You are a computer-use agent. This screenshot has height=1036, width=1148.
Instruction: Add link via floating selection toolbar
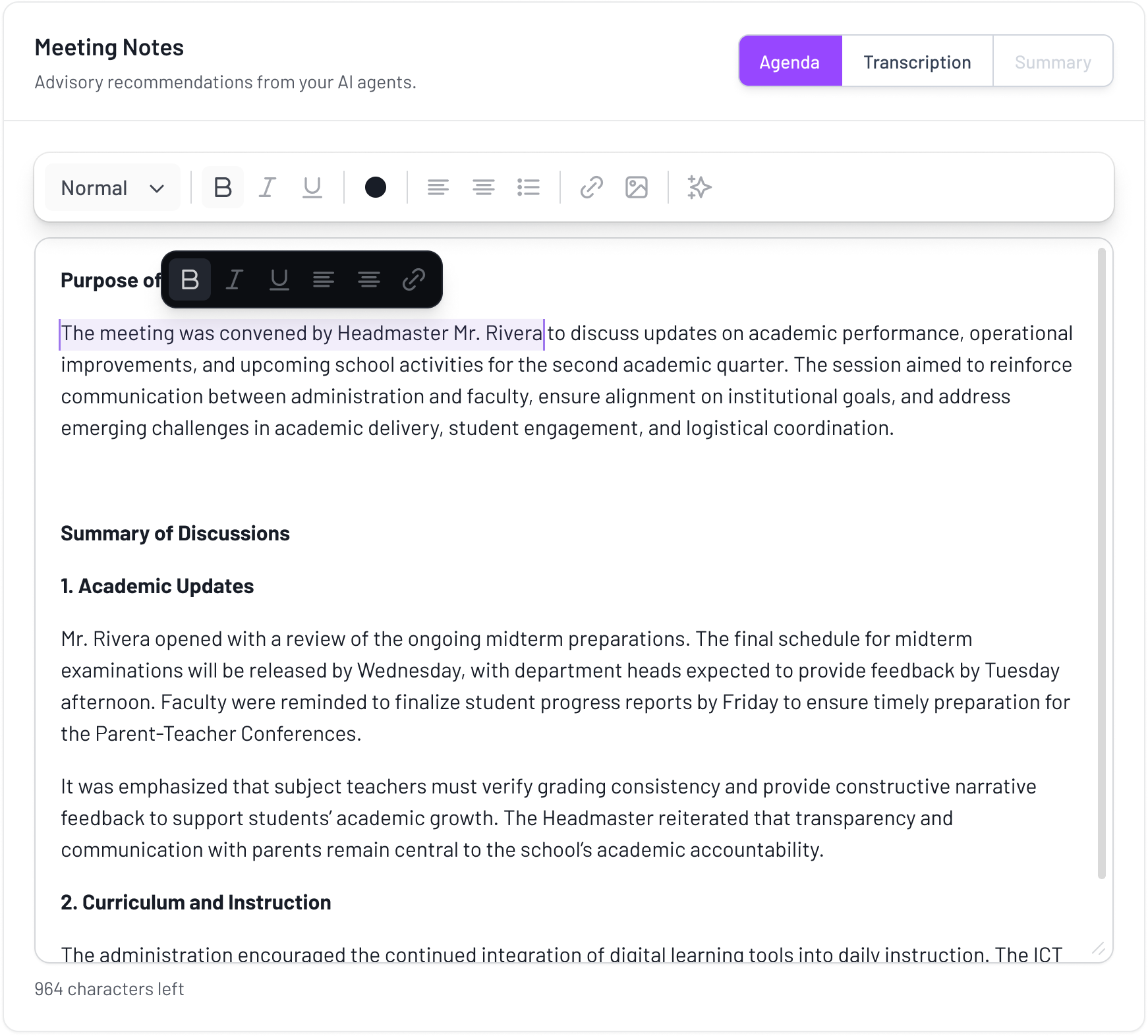coord(414,280)
